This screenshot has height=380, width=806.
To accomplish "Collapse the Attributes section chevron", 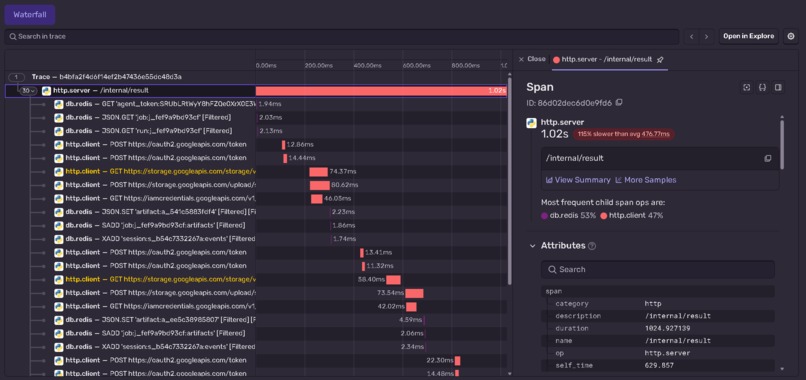I will (x=533, y=246).
